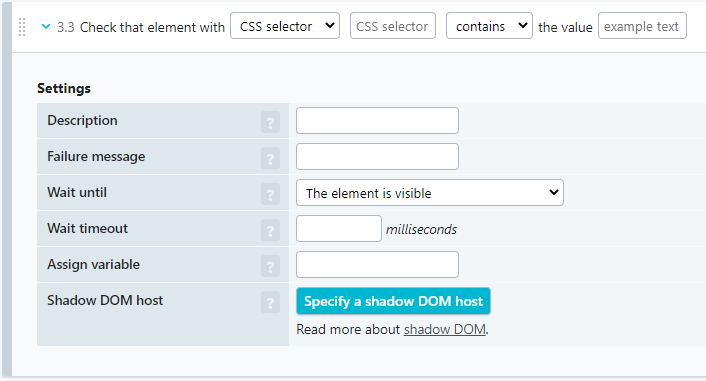The width and height of the screenshot is (706, 381).
Task: Click the drag handle for step 3.3
Action: coord(22,27)
